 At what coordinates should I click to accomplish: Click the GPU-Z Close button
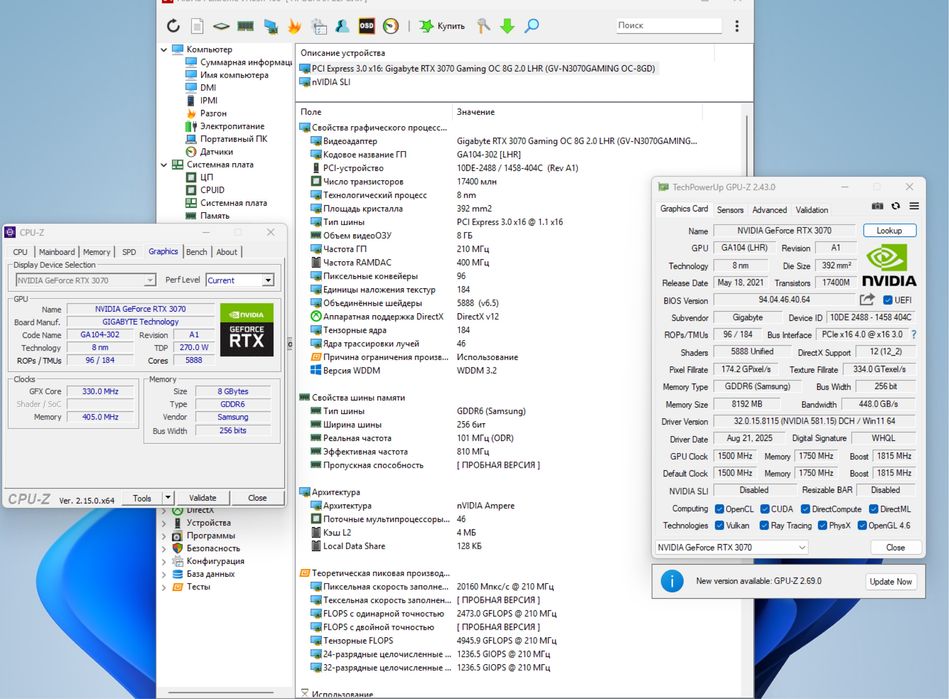895,547
